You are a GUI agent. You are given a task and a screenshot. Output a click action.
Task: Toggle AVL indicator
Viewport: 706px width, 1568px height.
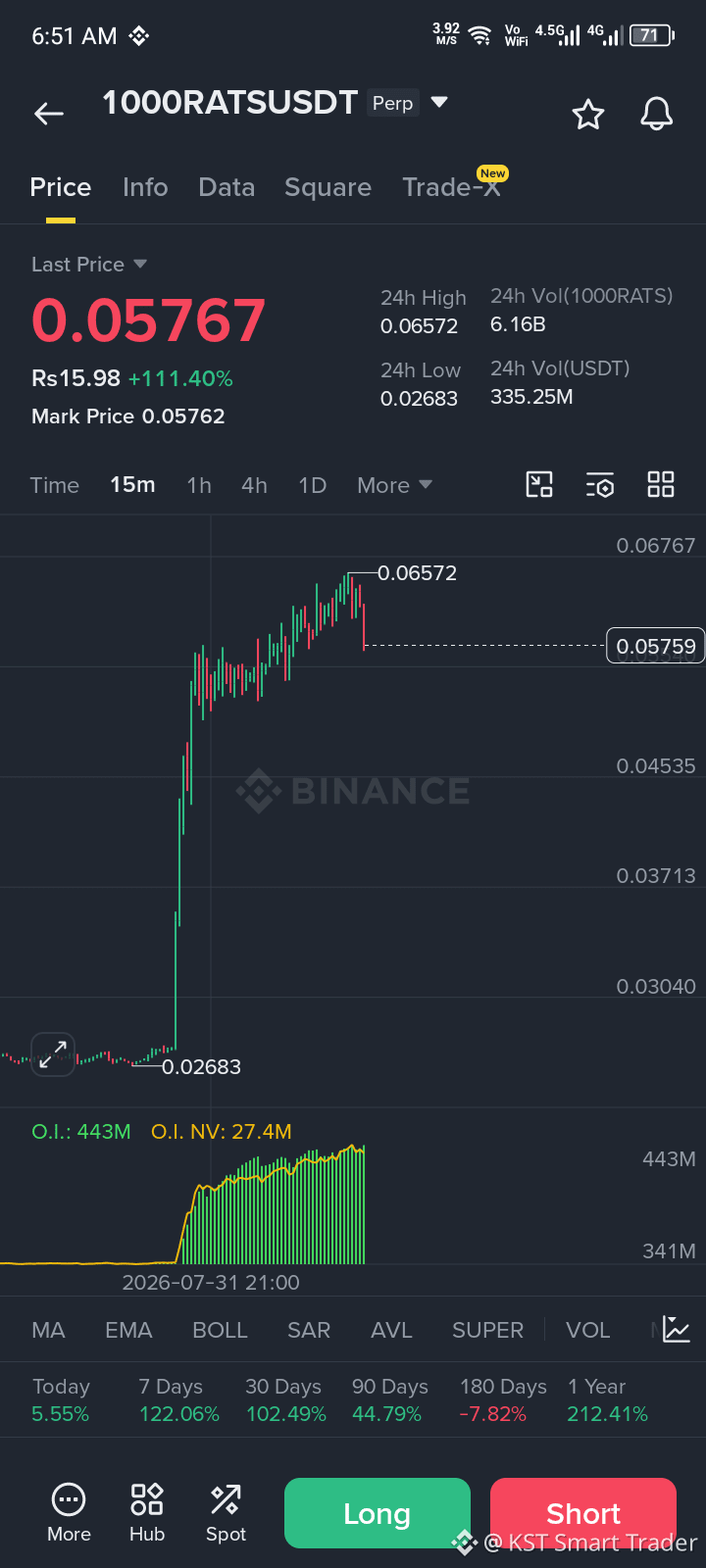pos(391,1330)
